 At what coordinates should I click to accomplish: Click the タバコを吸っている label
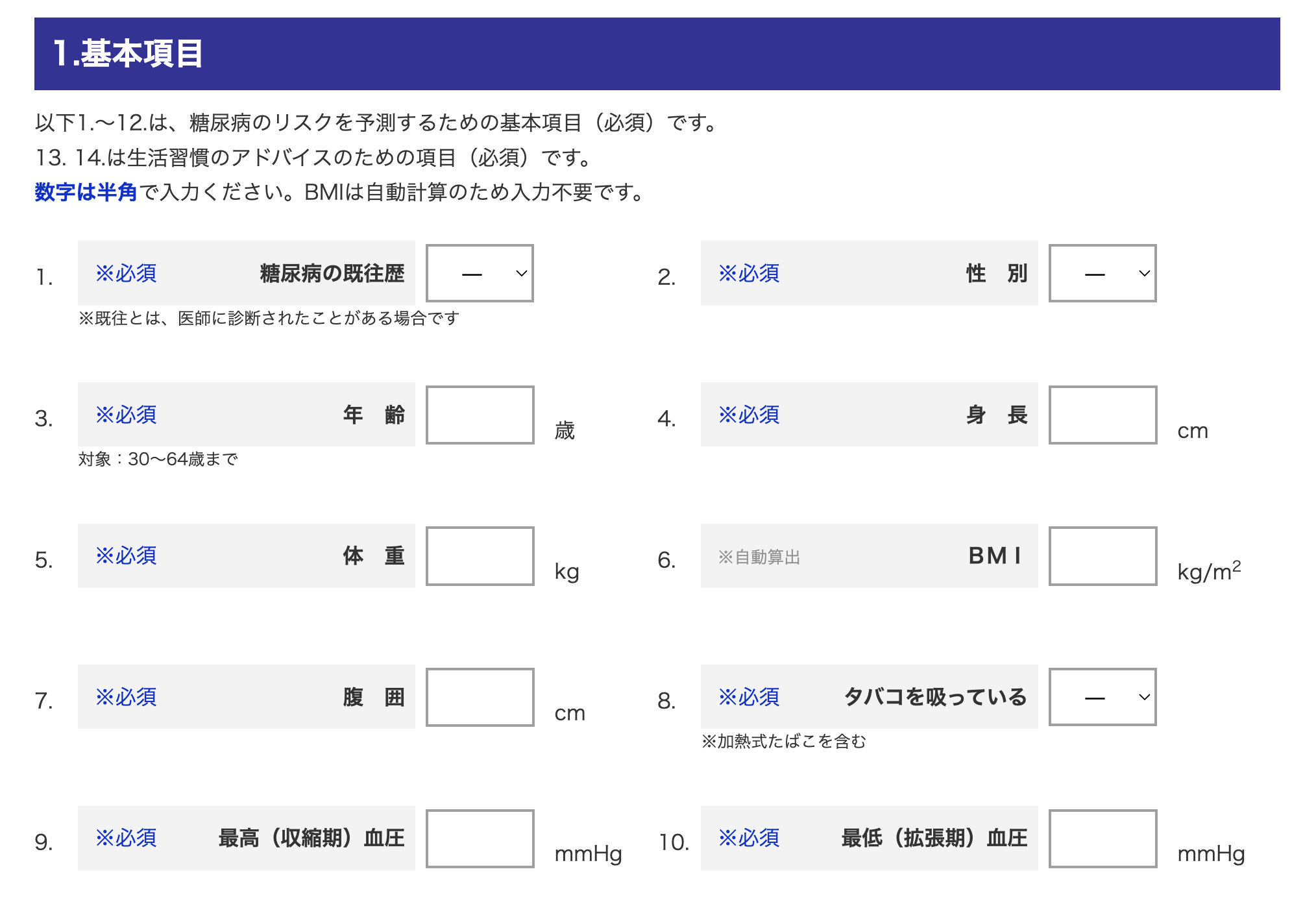[935, 697]
